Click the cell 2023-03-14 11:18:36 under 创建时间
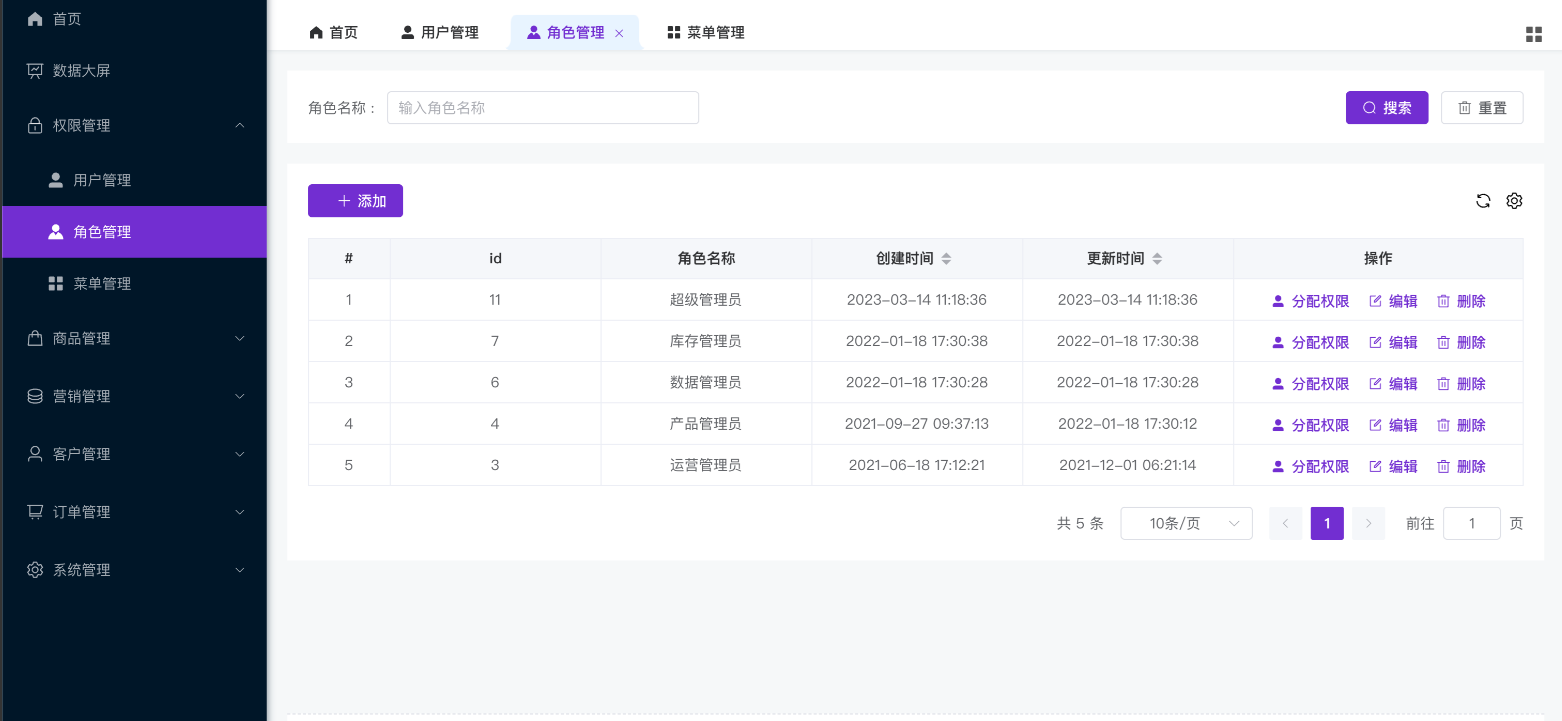This screenshot has height=721, width=1562. pyautogui.click(x=917, y=300)
